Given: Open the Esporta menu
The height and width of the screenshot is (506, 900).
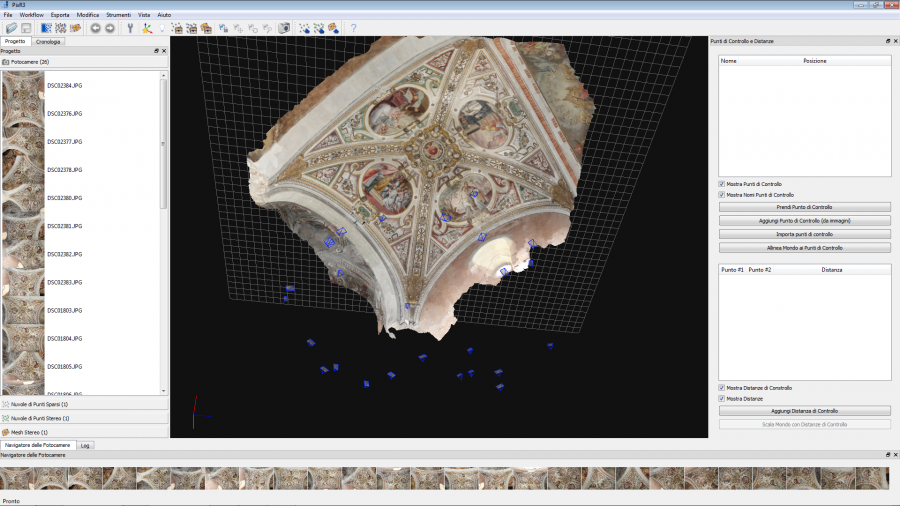Looking at the screenshot, I should (60, 15).
